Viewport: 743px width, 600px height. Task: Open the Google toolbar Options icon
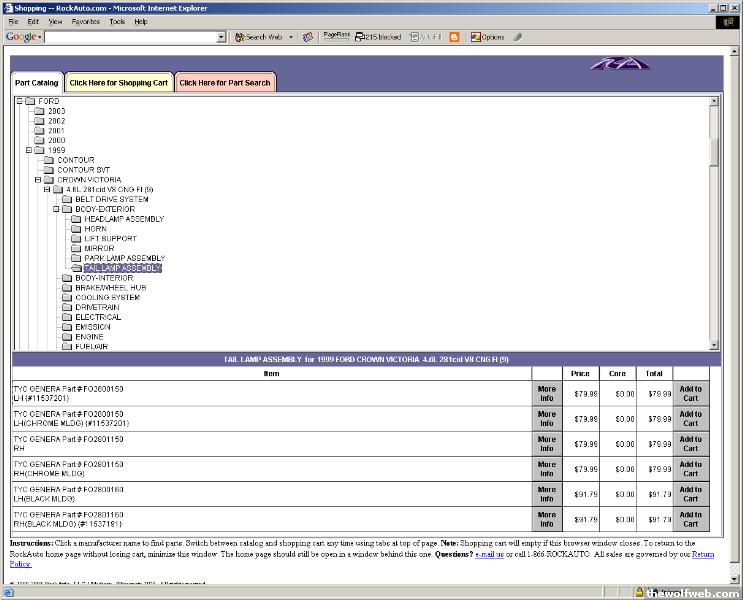pos(487,37)
